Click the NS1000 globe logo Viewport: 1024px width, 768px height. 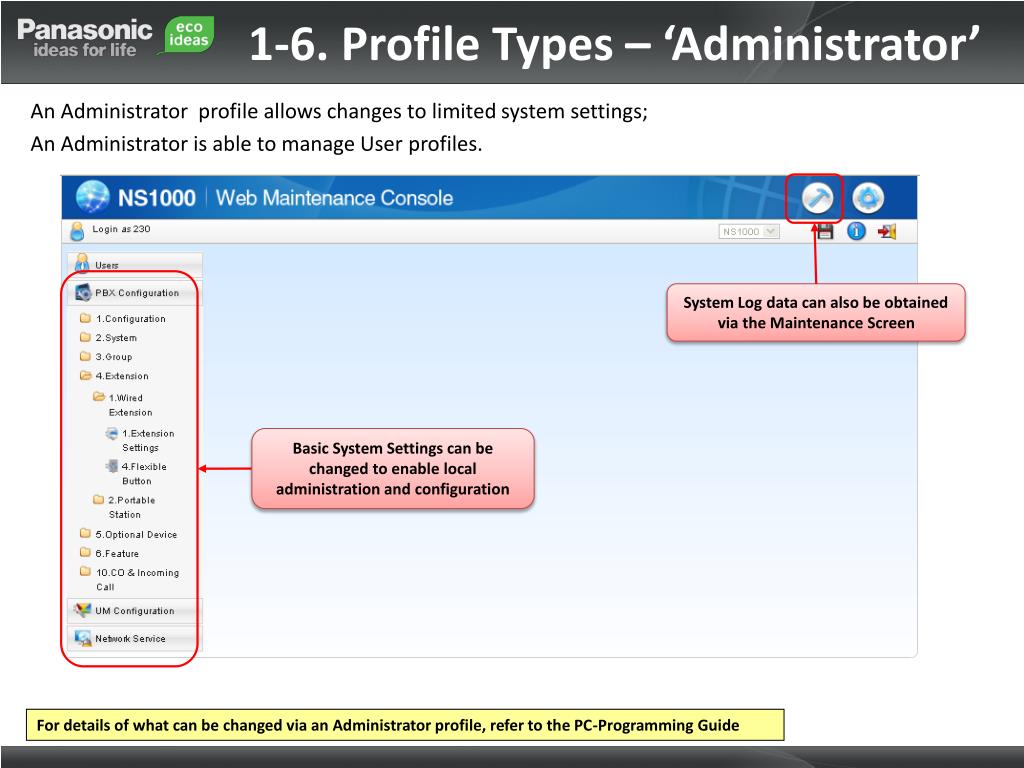click(x=93, y=197)
